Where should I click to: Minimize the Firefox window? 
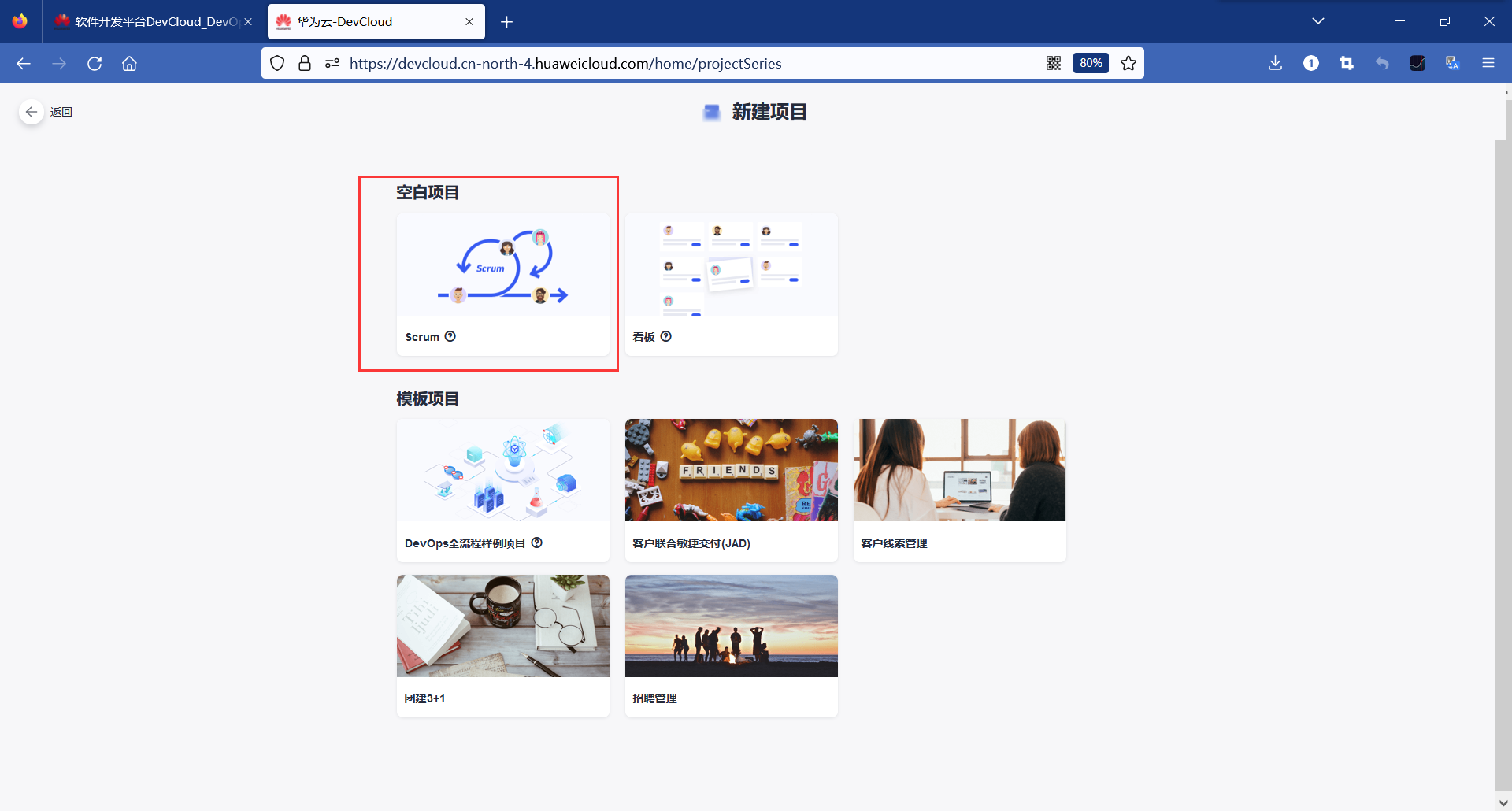click(x=1400, y=21)
